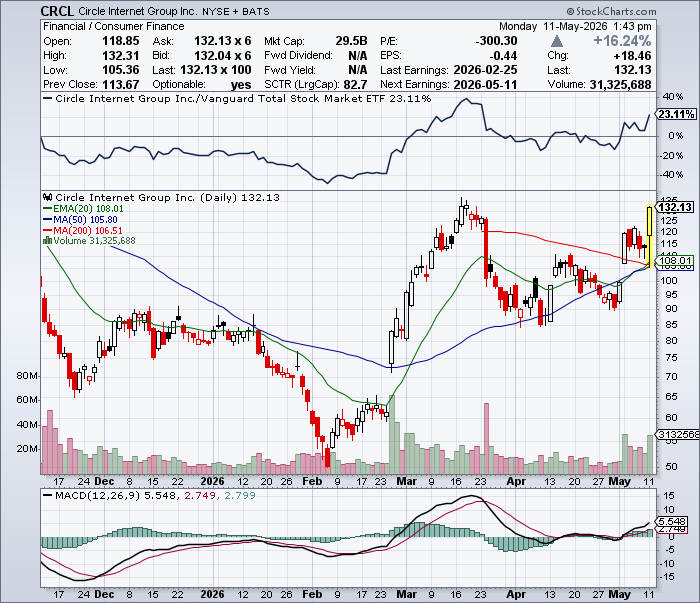700x603 pixels.
Task: Click the MACD signal value 2.749 in legend
Action: tap(200, 495)
